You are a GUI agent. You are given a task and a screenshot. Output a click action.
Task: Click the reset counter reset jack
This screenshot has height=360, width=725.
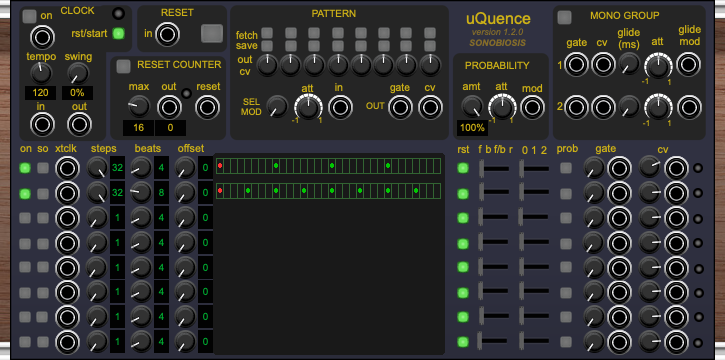pyautogui.click(x=208, y=107)
